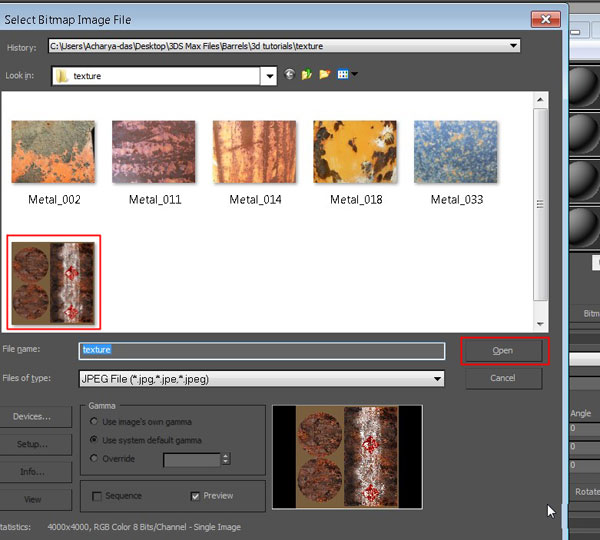
Task: Open the Look in folder dropdown
Action: (269, 76)
